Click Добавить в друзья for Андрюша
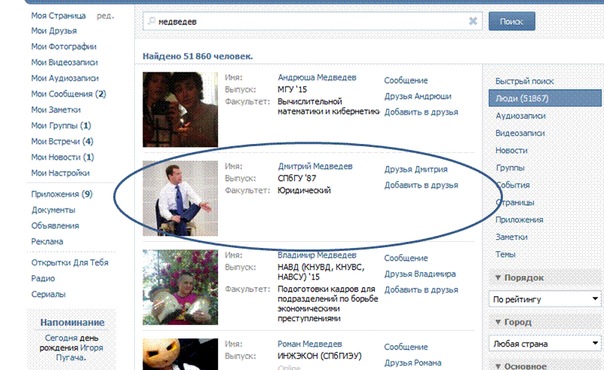Image resolution: width=604 pixels, height=370 pixels. pyautogui.click(x=421, y=112)
